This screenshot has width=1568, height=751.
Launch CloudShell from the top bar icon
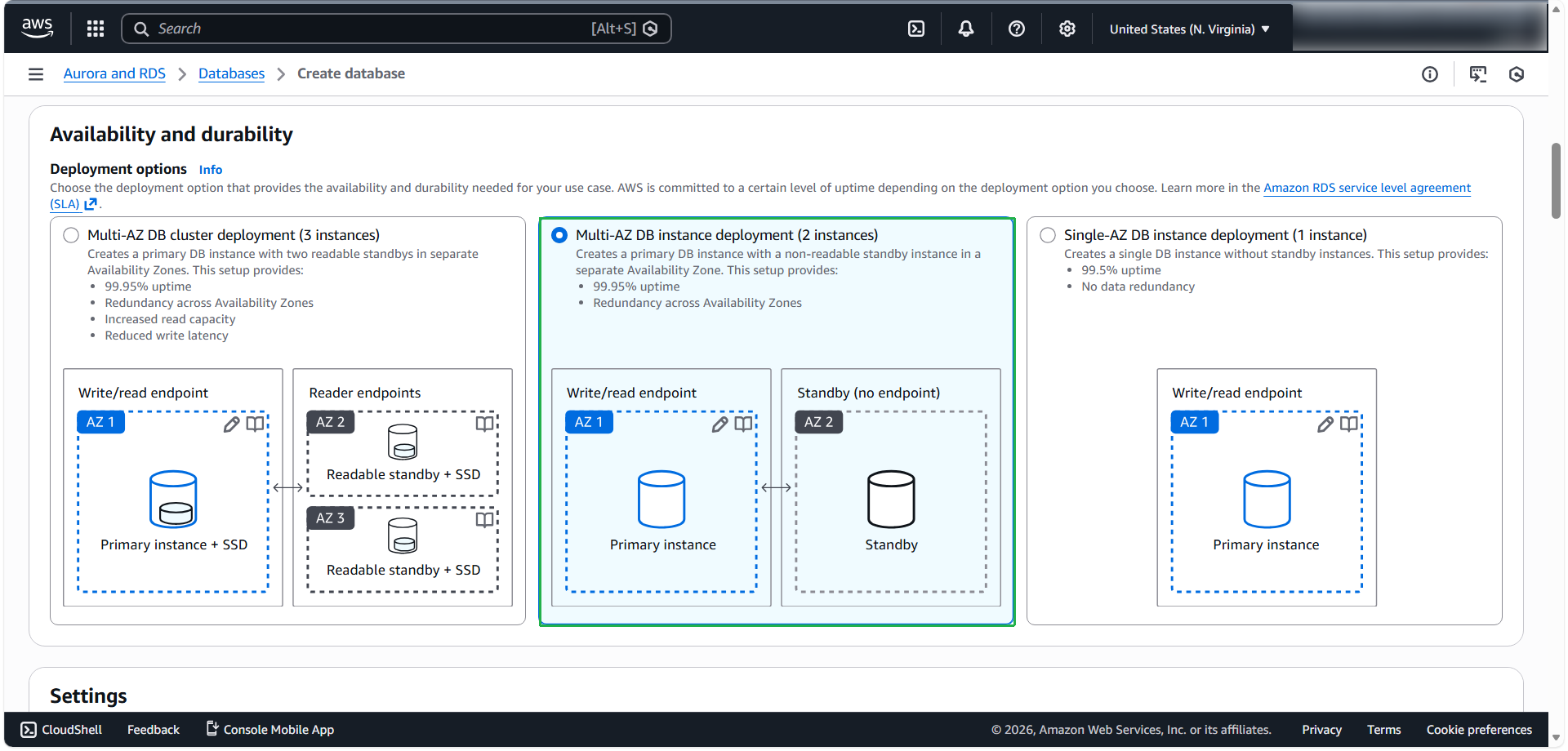point(916,29)
